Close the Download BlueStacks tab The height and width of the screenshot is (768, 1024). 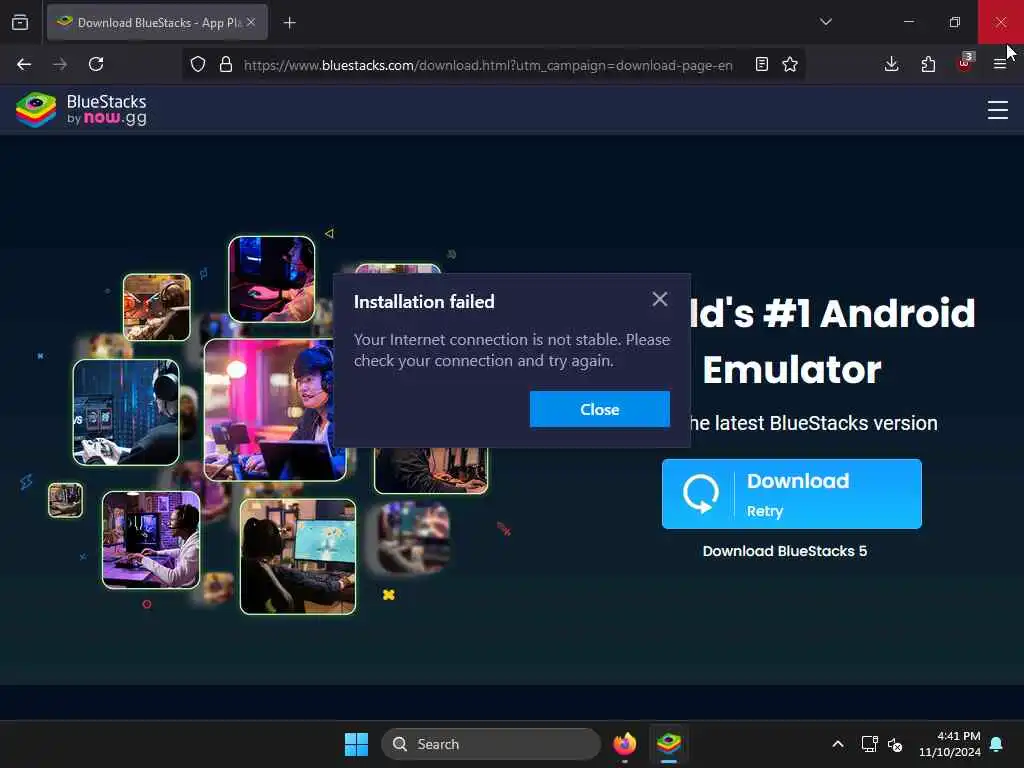[x=251, y=22]
